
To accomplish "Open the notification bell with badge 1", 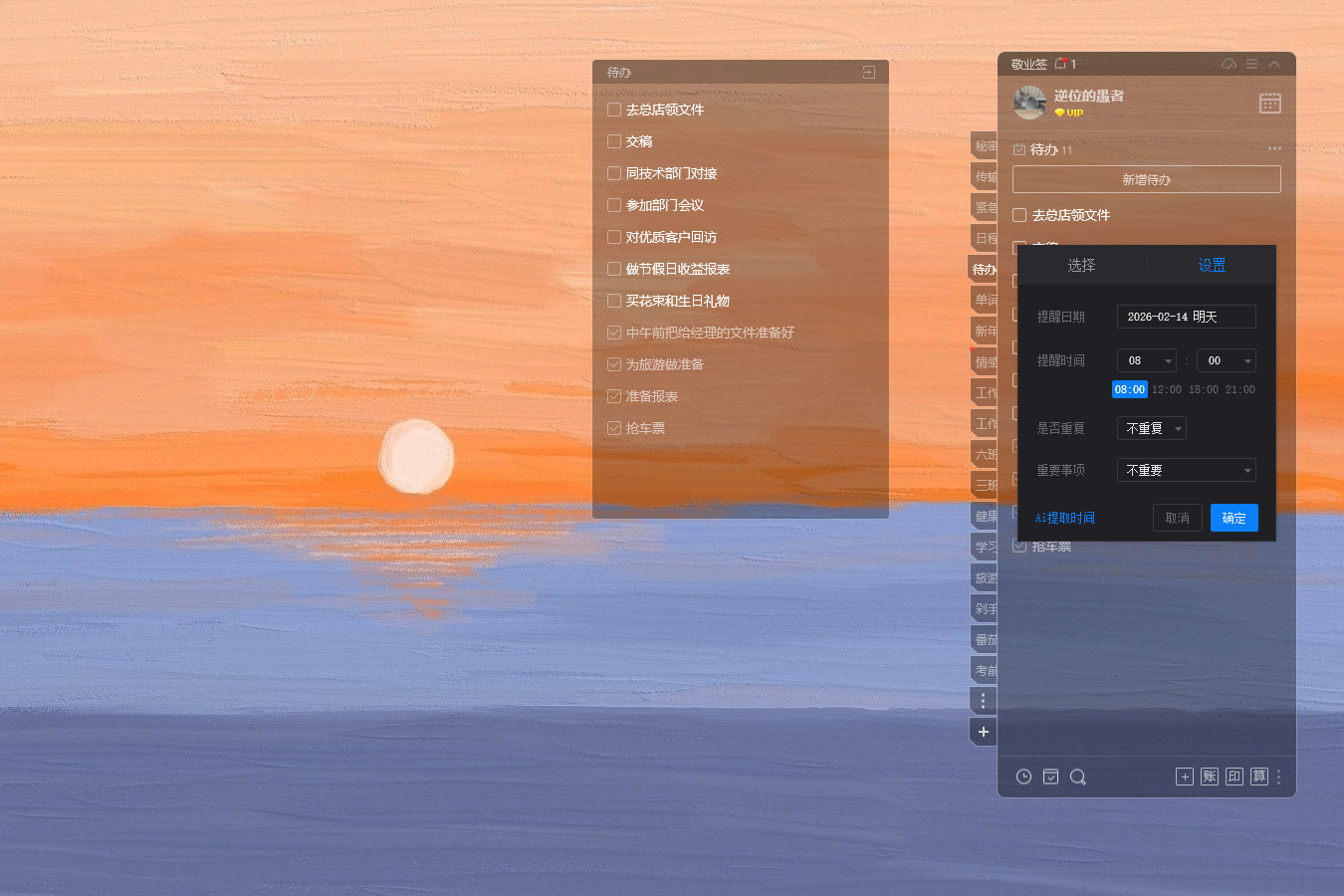I will (x=1060, y=63).
